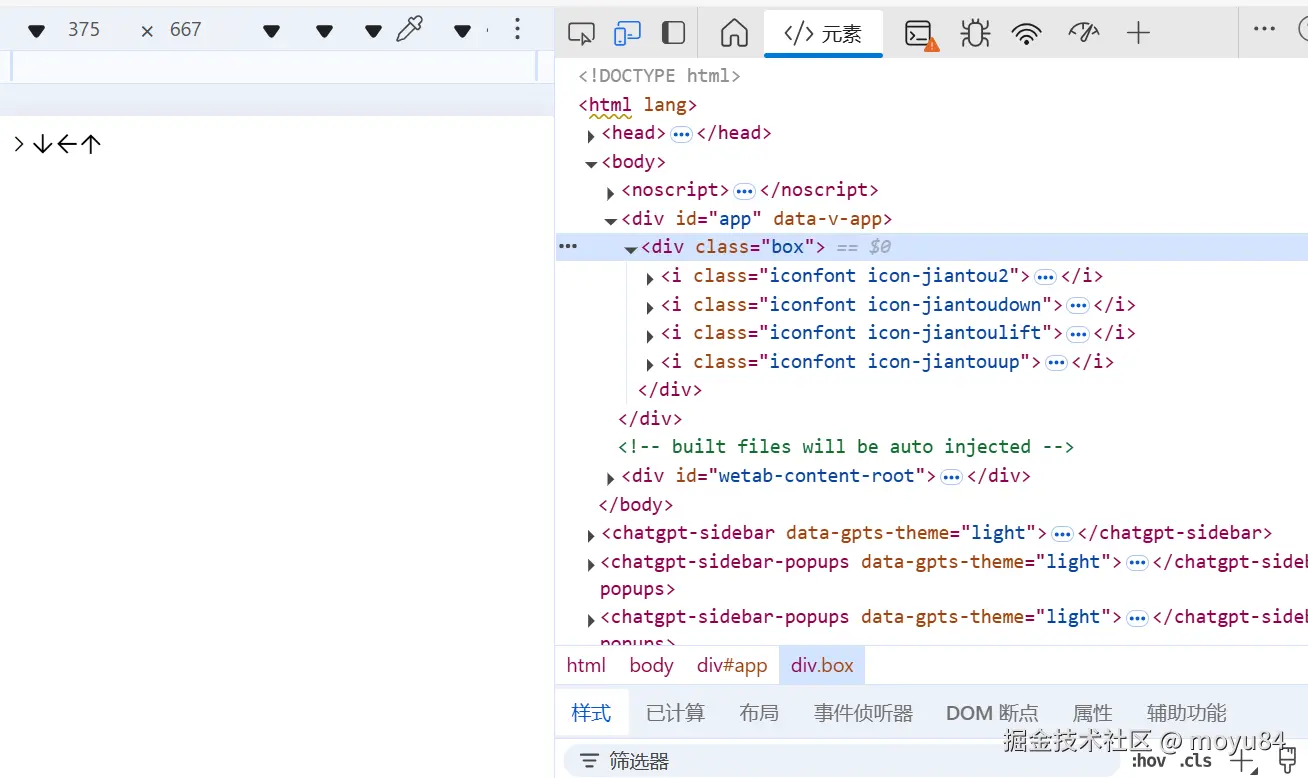Expand the noscript node

(611, 192)
